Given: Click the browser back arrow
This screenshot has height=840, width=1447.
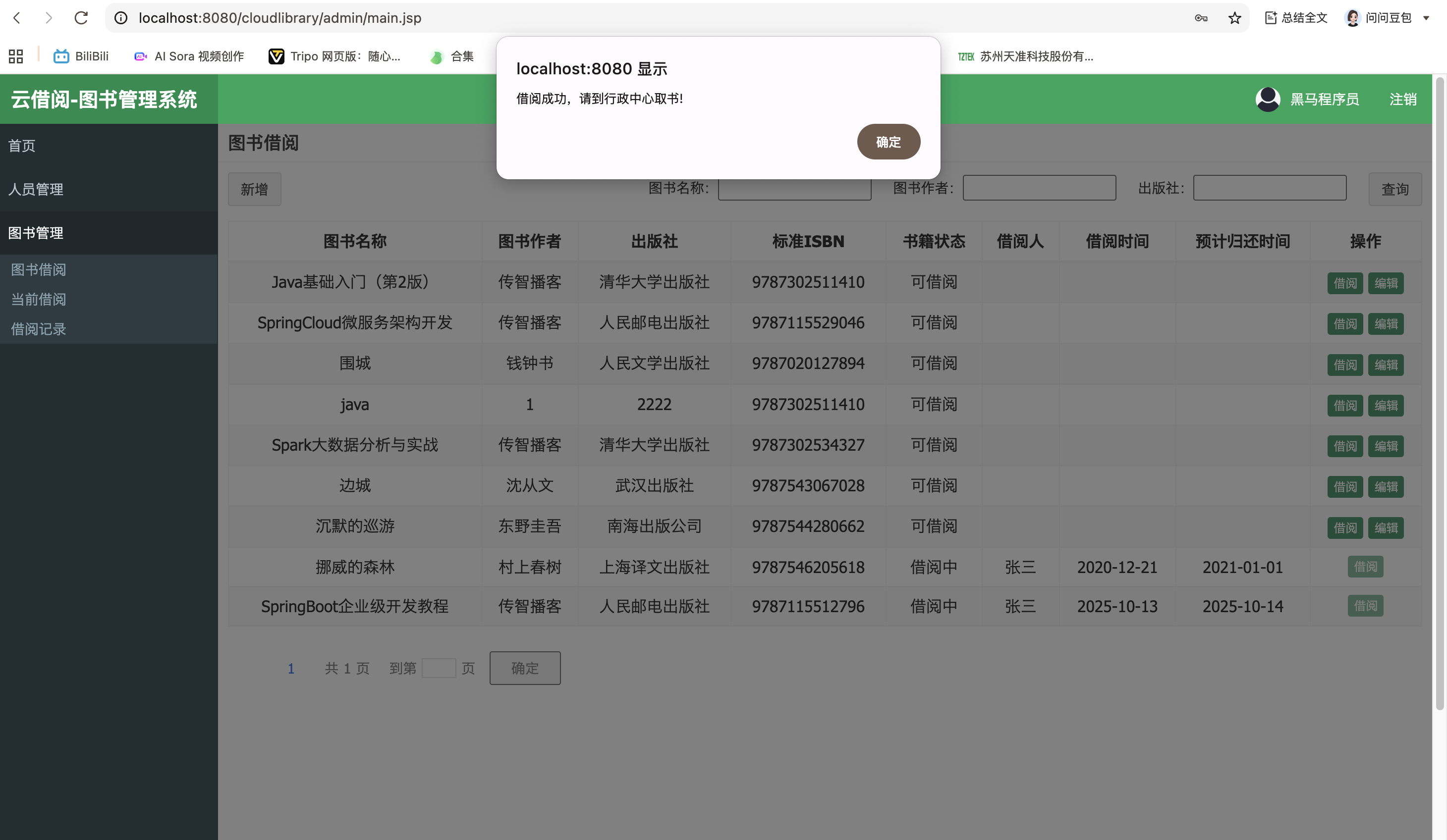Looking at the screenshot, I should coord(17,18).
